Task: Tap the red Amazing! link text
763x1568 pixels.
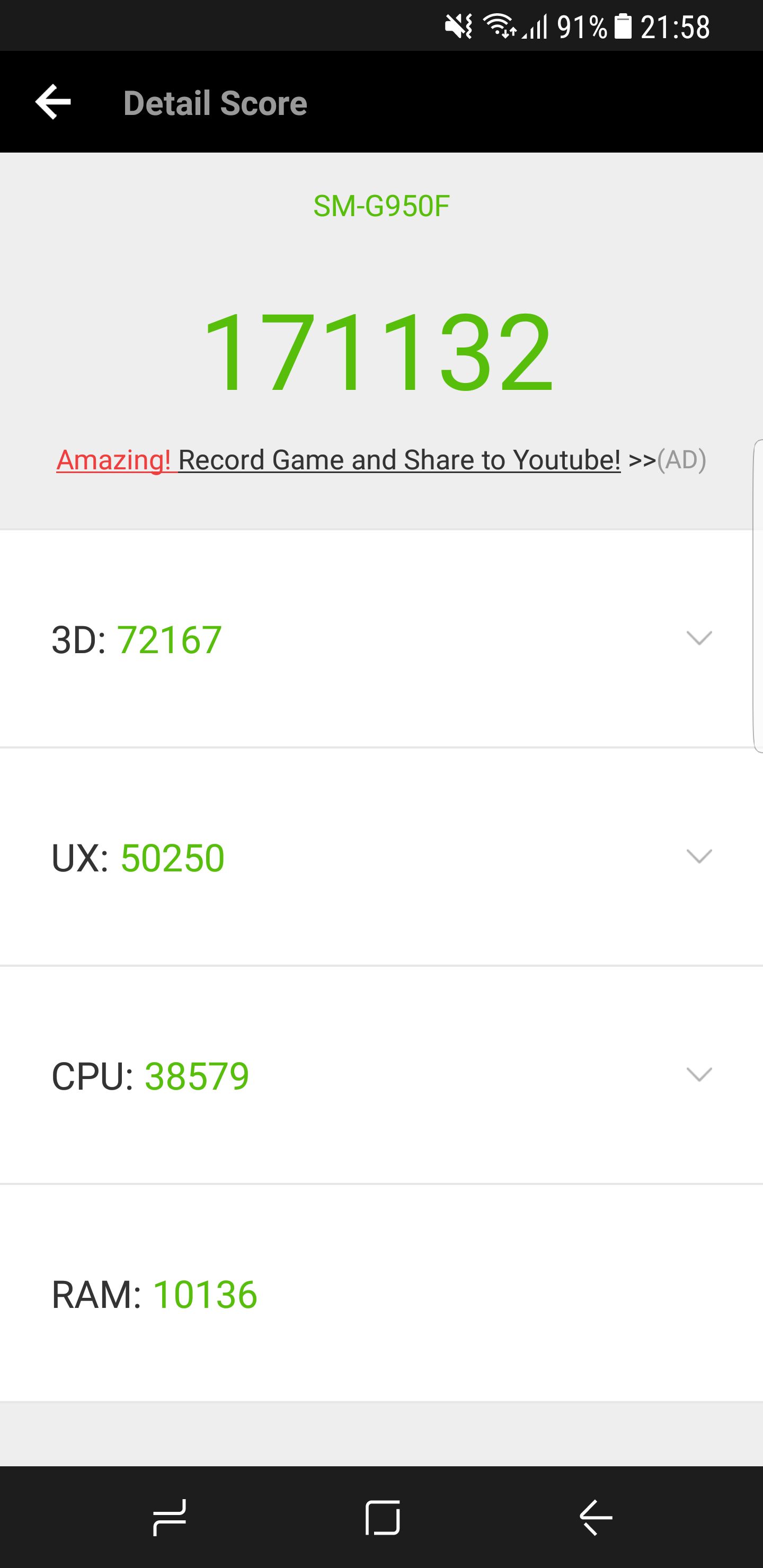Action: (113, 460)
